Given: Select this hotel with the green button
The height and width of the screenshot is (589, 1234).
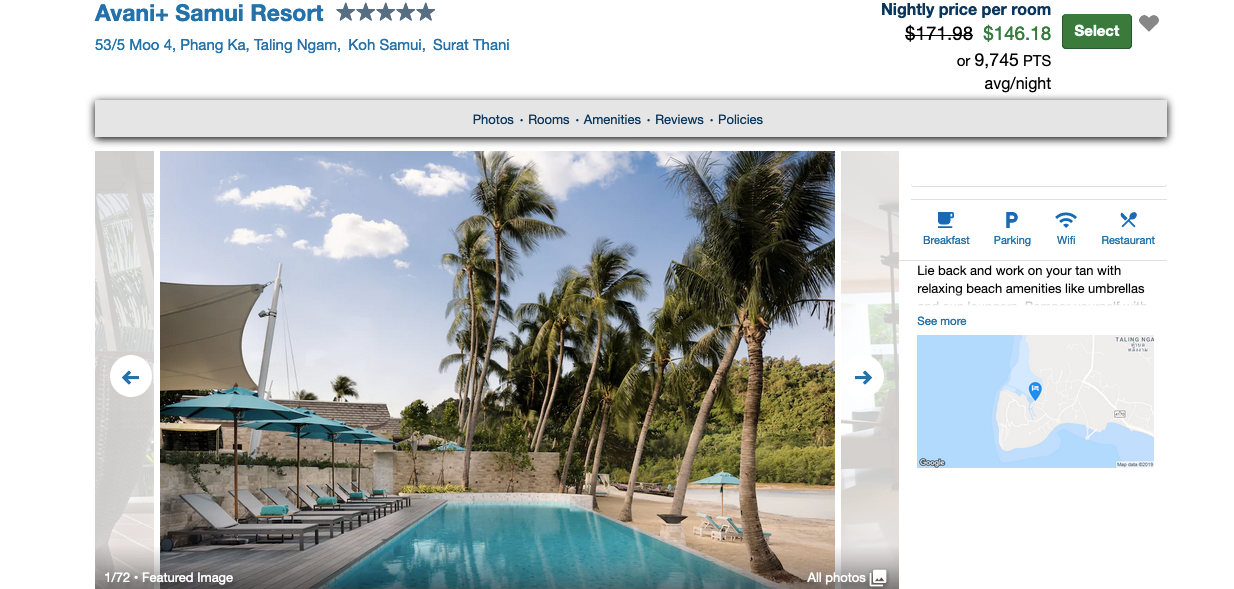Looking at the screenshot, I should click(1096, 31).
